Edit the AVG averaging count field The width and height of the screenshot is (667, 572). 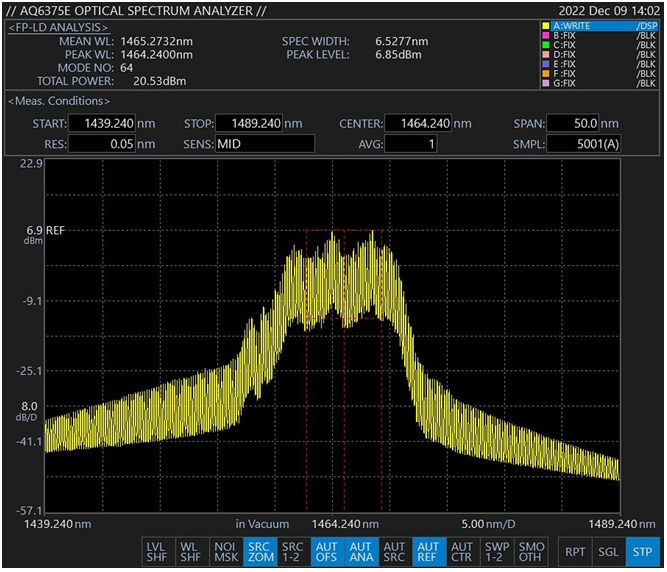[x=410, y=144]
